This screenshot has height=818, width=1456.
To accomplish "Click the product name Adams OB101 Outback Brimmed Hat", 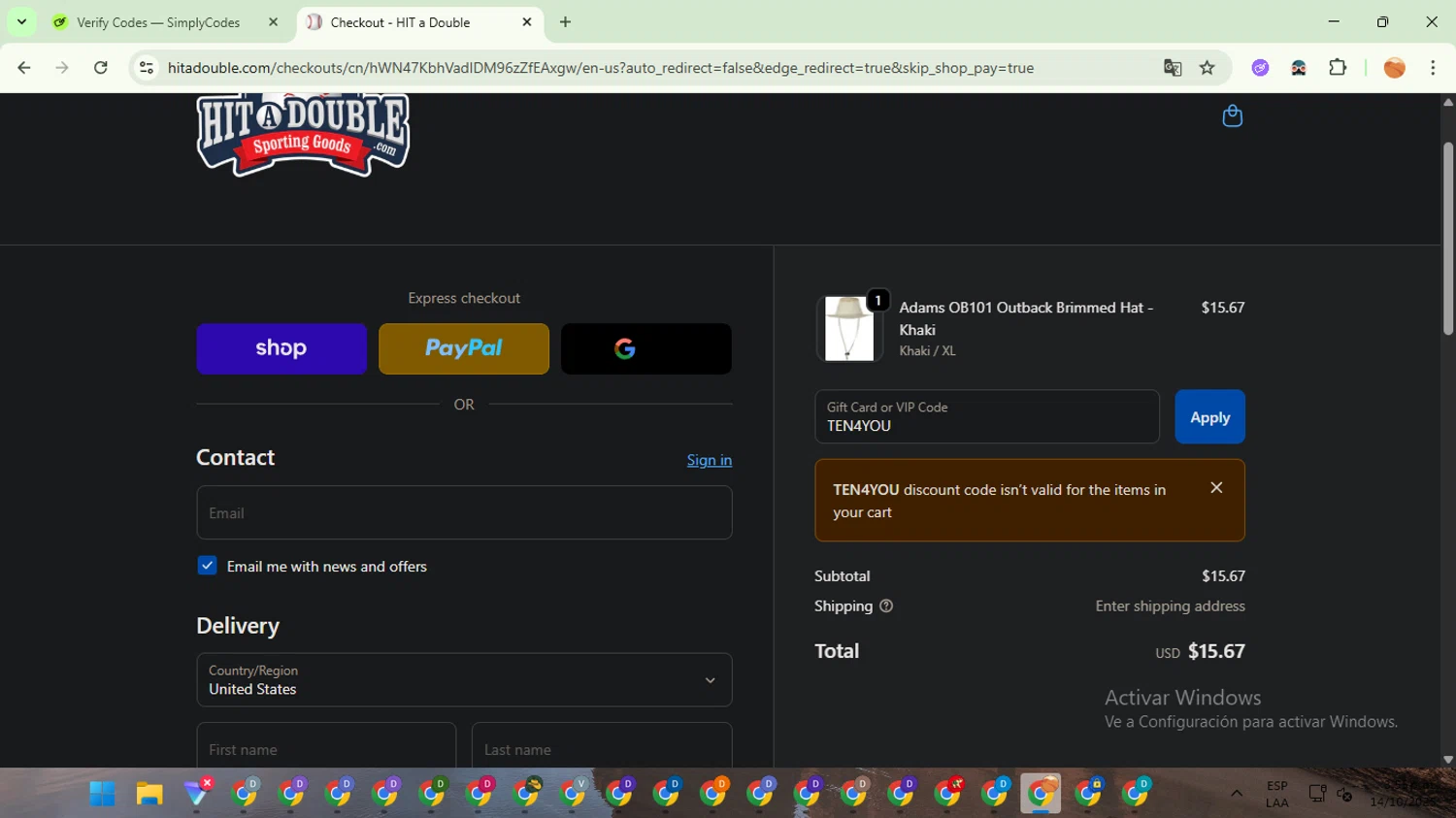I will (1026, 318).
